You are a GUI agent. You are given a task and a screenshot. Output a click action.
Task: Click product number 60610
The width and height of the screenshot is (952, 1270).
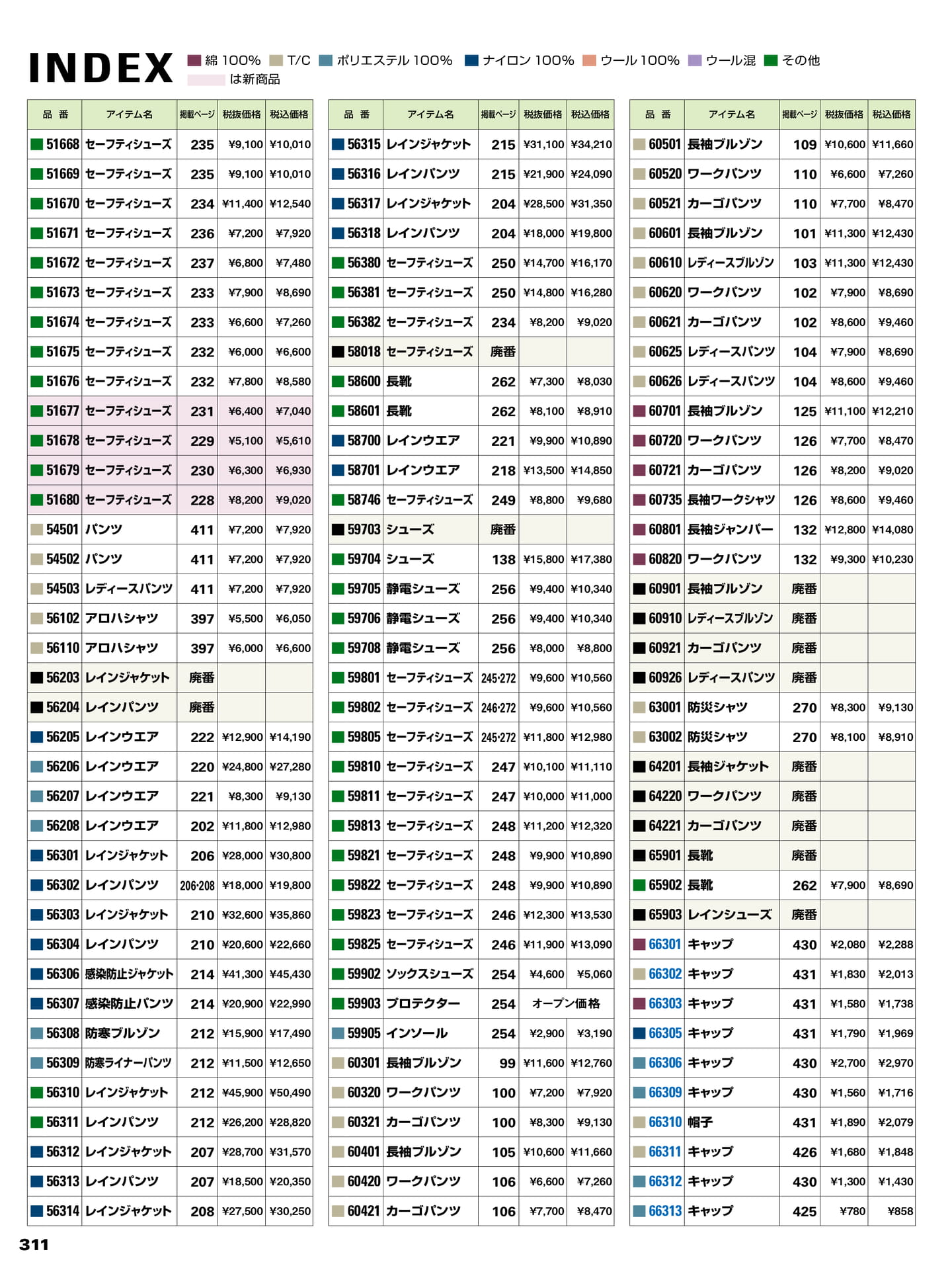(x=665, y=263)
